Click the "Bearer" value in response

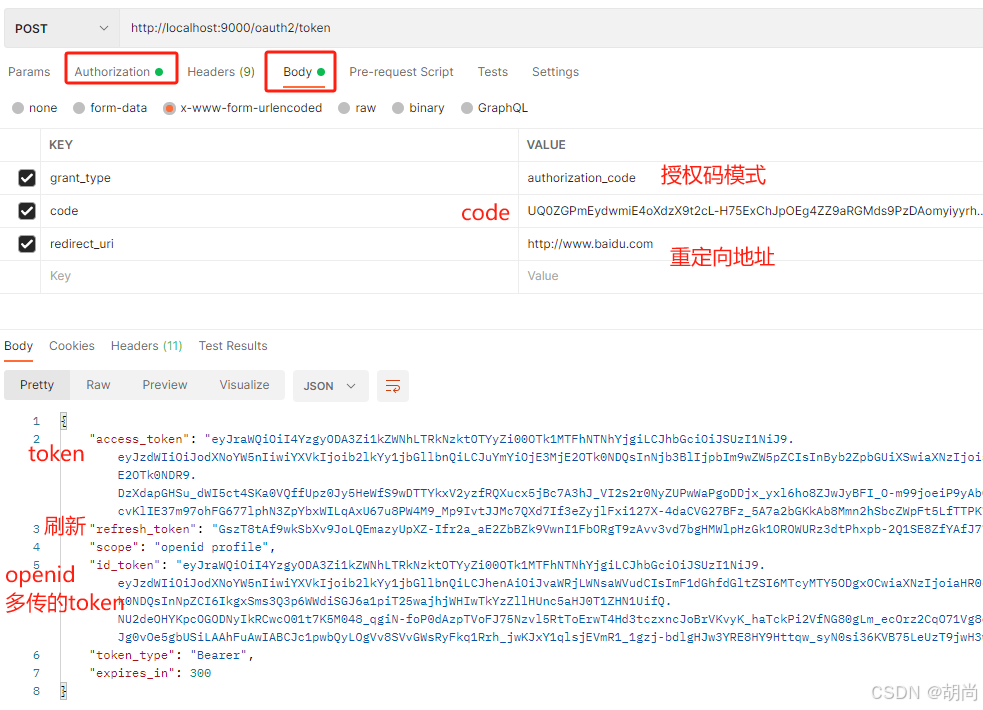[x=219, y=655]
